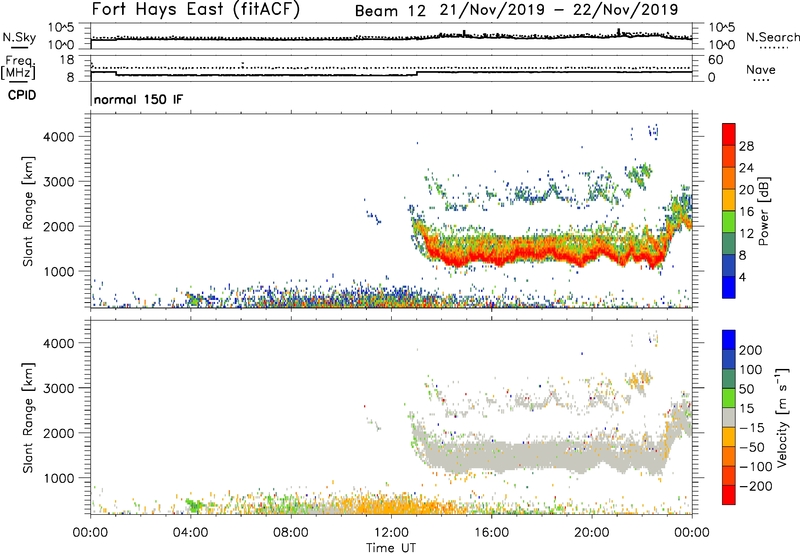Click the Nave axis value '60'

click(x=715, y=60)
